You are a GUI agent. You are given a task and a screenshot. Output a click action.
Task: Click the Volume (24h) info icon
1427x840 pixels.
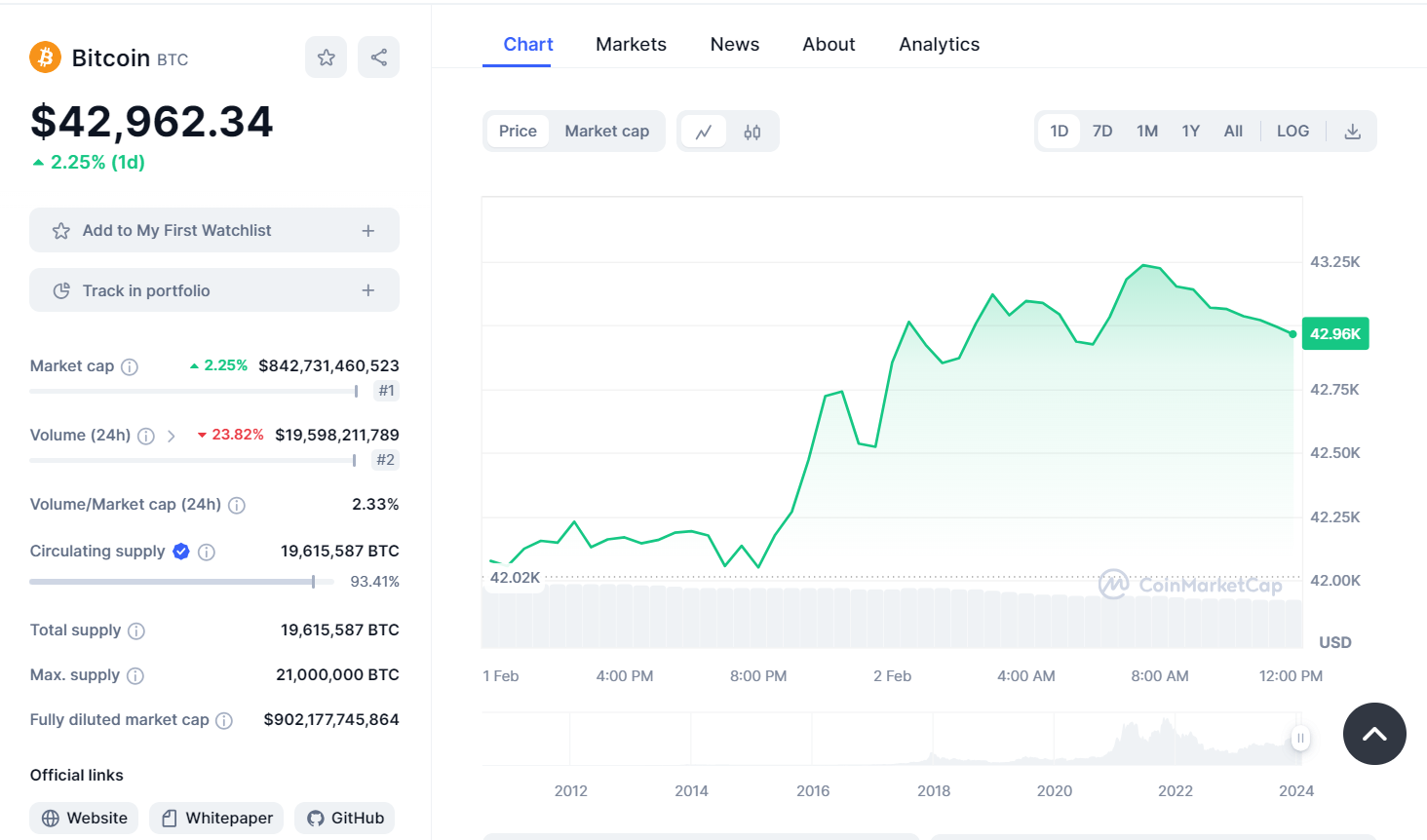click(146, 437)
